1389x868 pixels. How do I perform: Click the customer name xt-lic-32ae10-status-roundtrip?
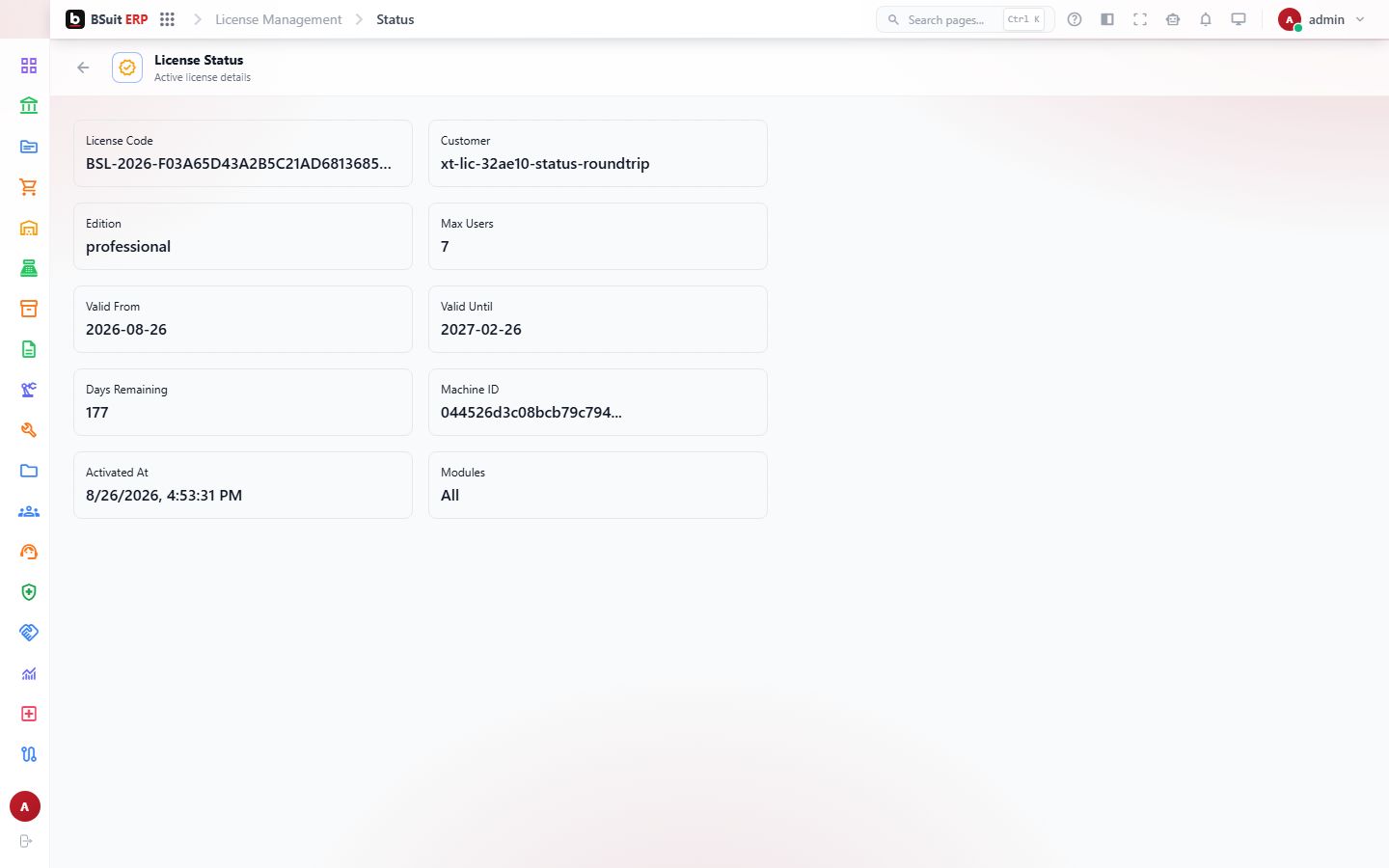[545, 164]
